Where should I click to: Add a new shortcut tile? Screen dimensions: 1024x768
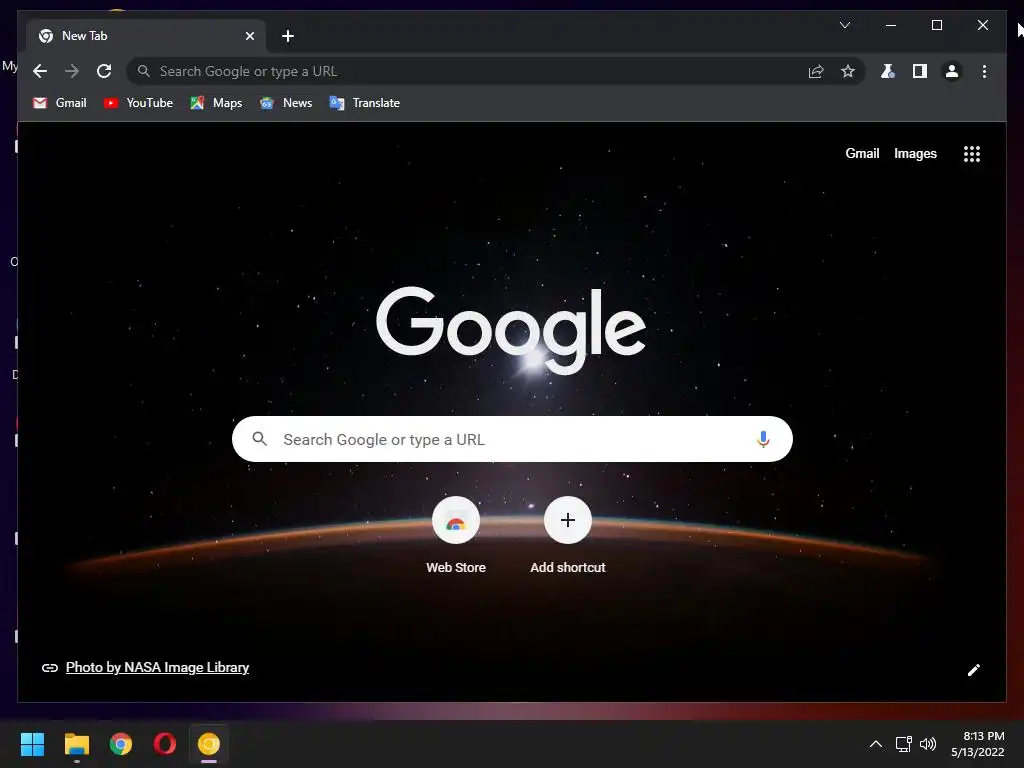tap(568, 536)
